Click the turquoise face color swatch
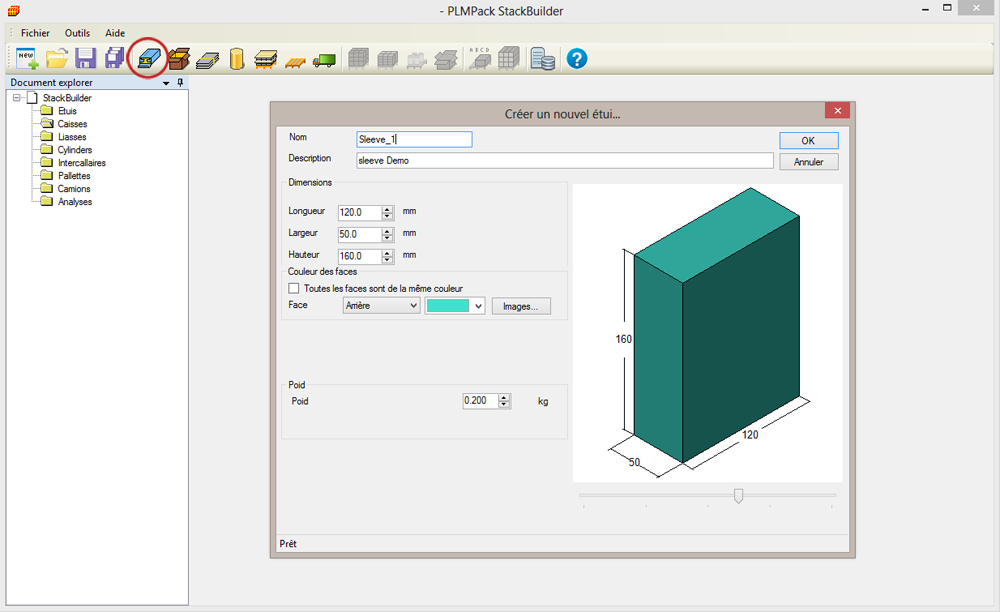Screen dimensions: 1000x612 (448, 305)
